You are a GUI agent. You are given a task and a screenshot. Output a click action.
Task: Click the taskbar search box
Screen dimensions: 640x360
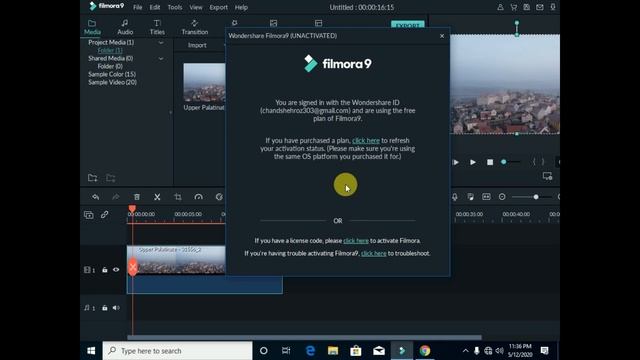point(178,351)
